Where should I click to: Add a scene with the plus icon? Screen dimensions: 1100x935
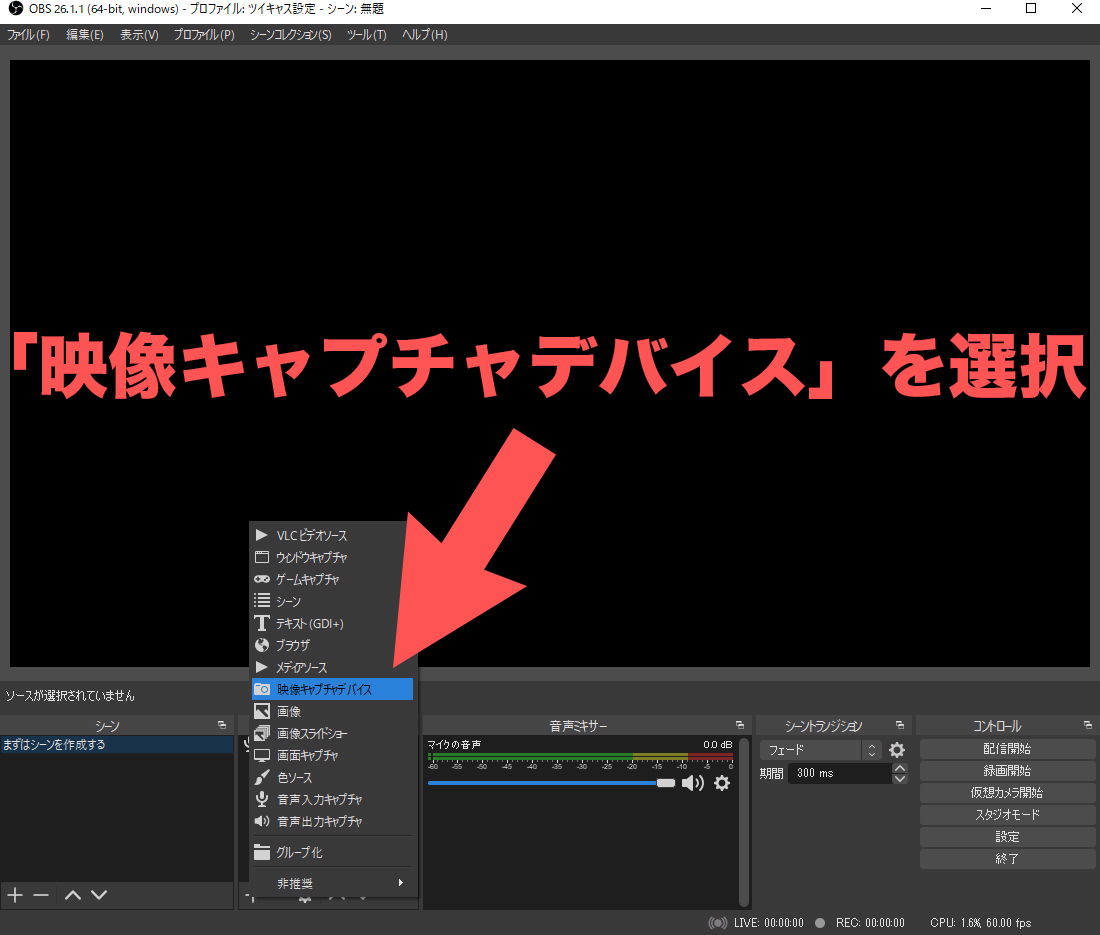15,895
